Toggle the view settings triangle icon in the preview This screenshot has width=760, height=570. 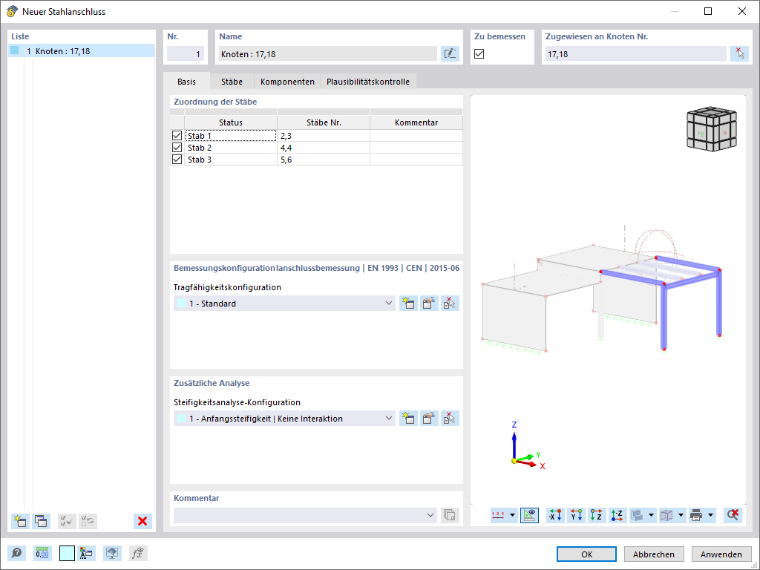(x=530, y=515)
